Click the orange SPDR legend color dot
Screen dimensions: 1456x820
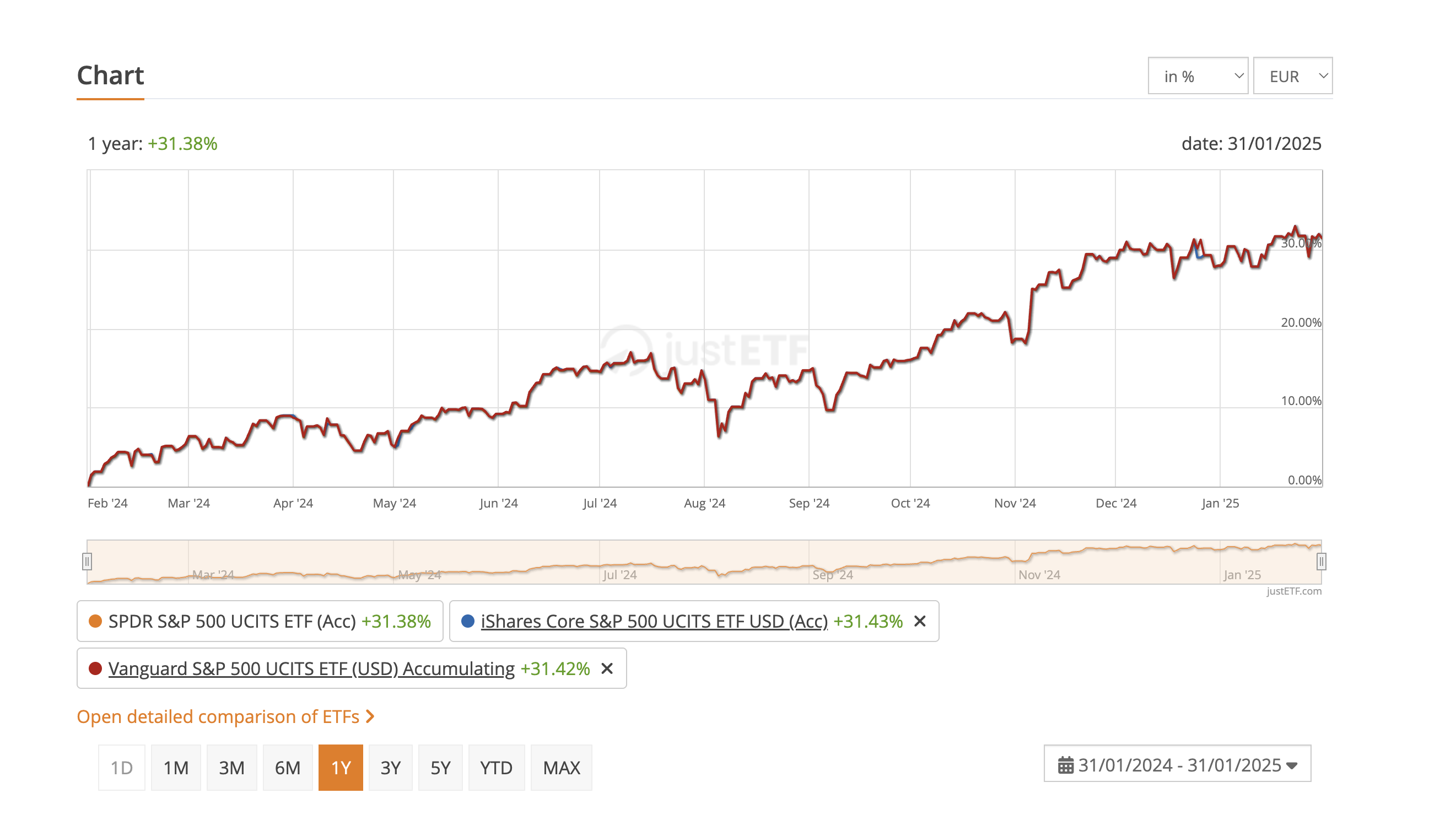tap(95, 621)
